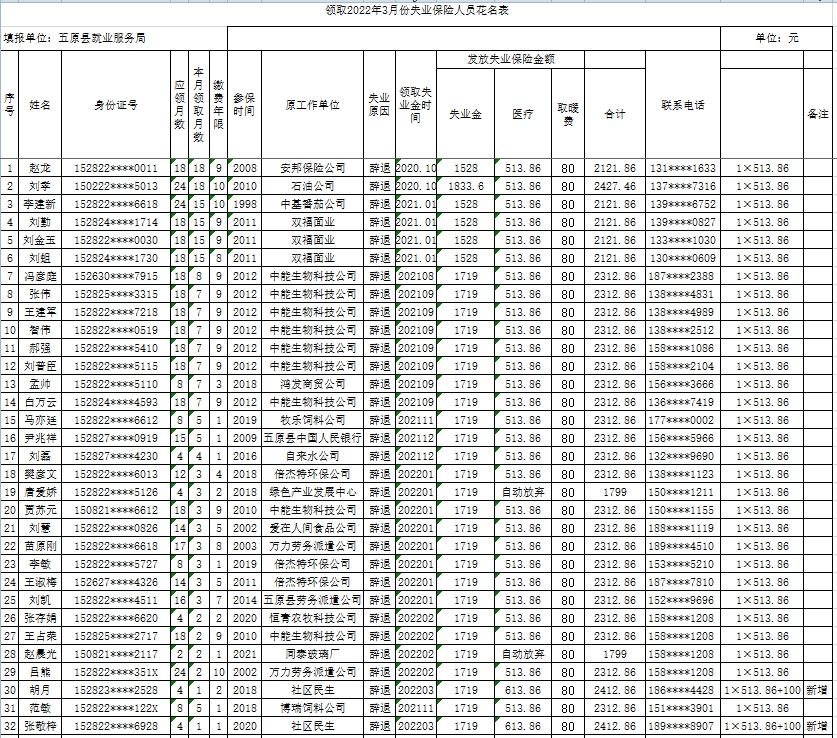Click the name cell 张敬梓

(40, 726)
